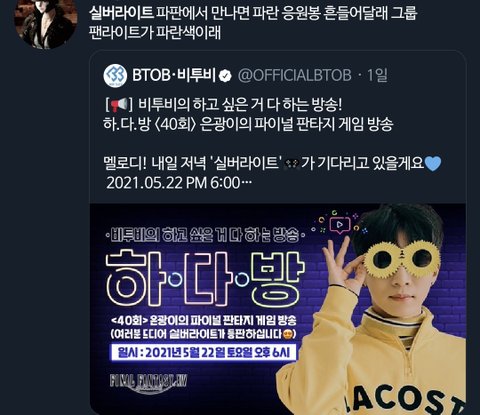The width and height of the screenshot is (480, 415).
Task: Click the BTOB account logo avatar
Action: [x=115, y=76]
